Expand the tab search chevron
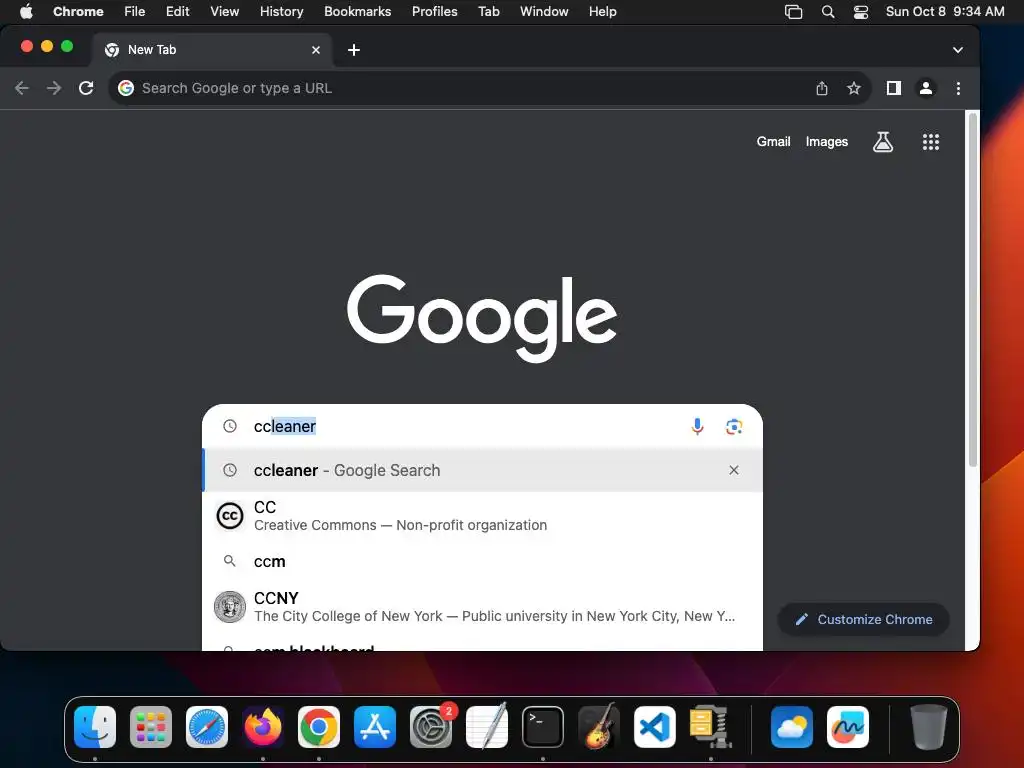The image size is (1024, 768). click(957, 50)
